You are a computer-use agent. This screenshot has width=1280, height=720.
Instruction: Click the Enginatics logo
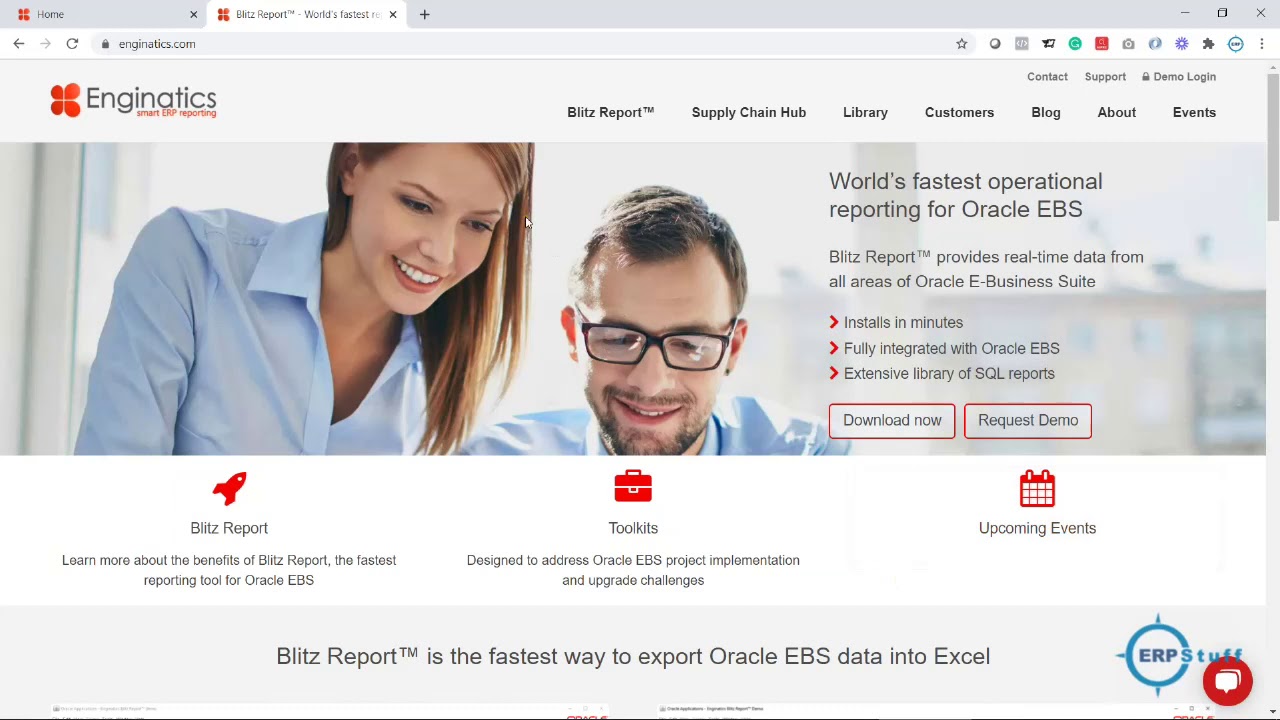tap(133, 100)
